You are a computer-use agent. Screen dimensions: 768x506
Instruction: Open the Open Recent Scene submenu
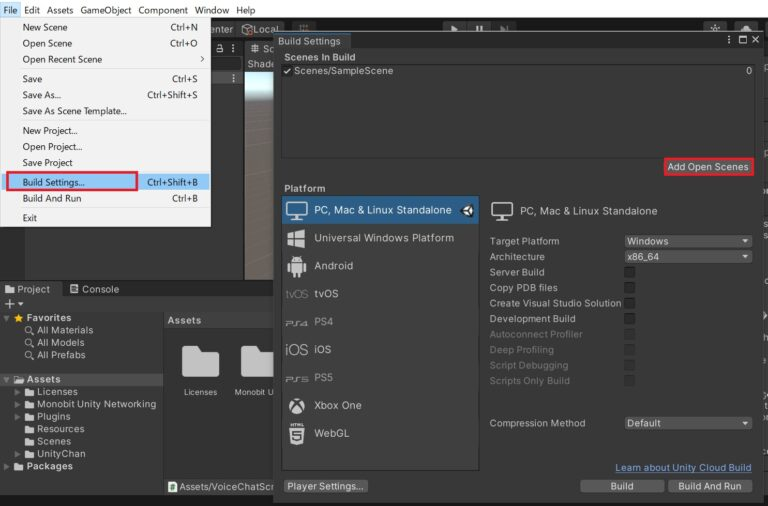click(x=106, y=59)
